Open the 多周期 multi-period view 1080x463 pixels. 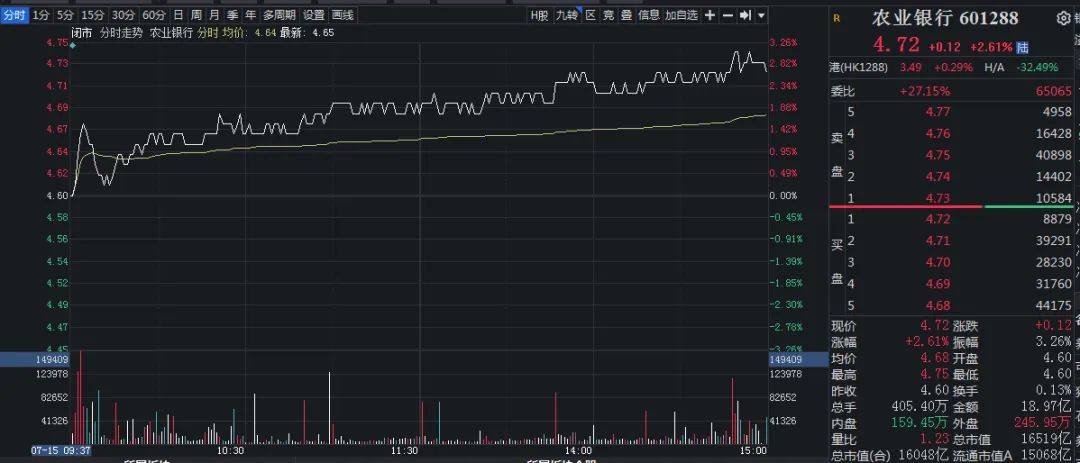click(279, 14)
